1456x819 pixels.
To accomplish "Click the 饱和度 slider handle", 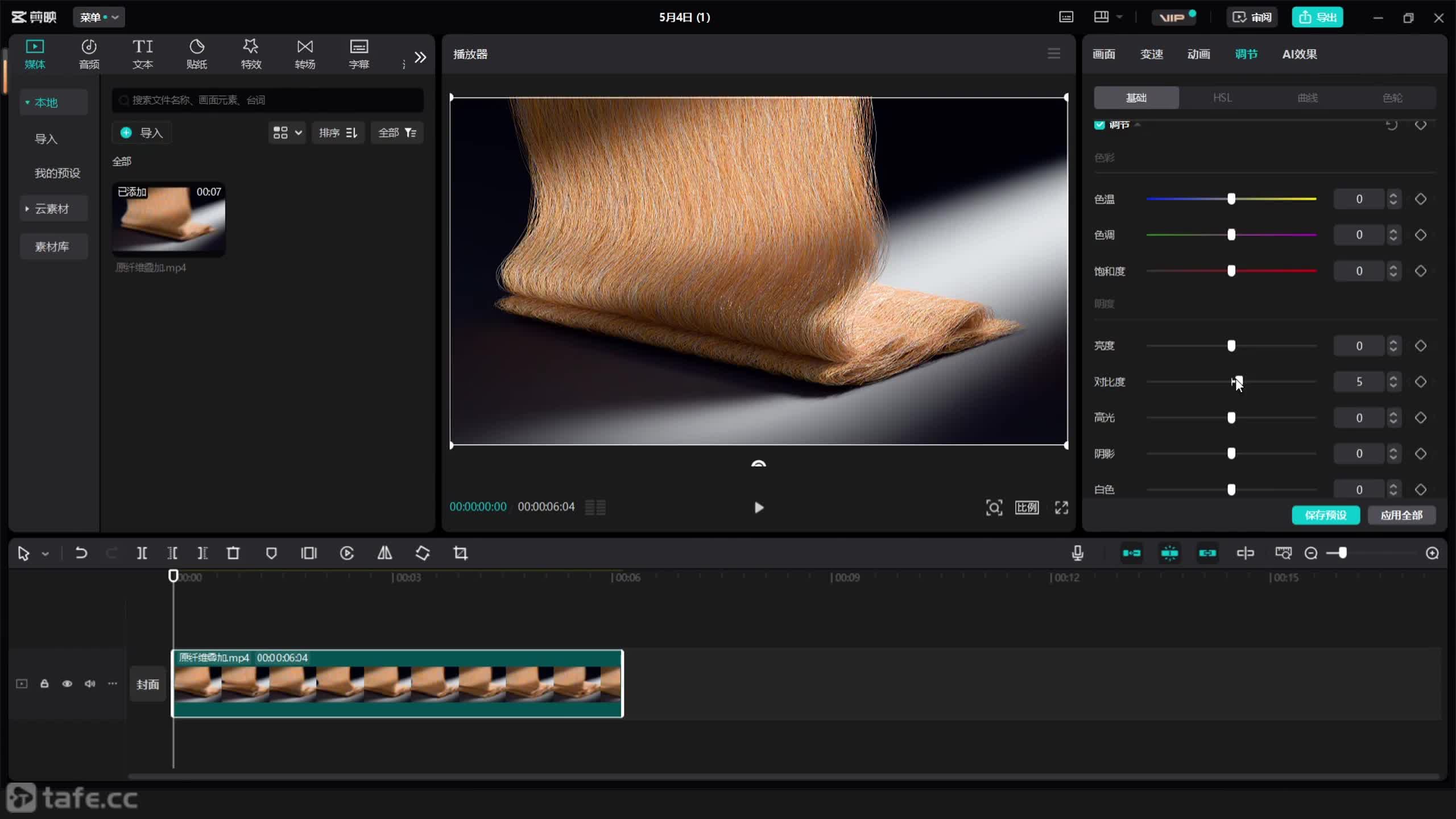I will point(1231,271).
